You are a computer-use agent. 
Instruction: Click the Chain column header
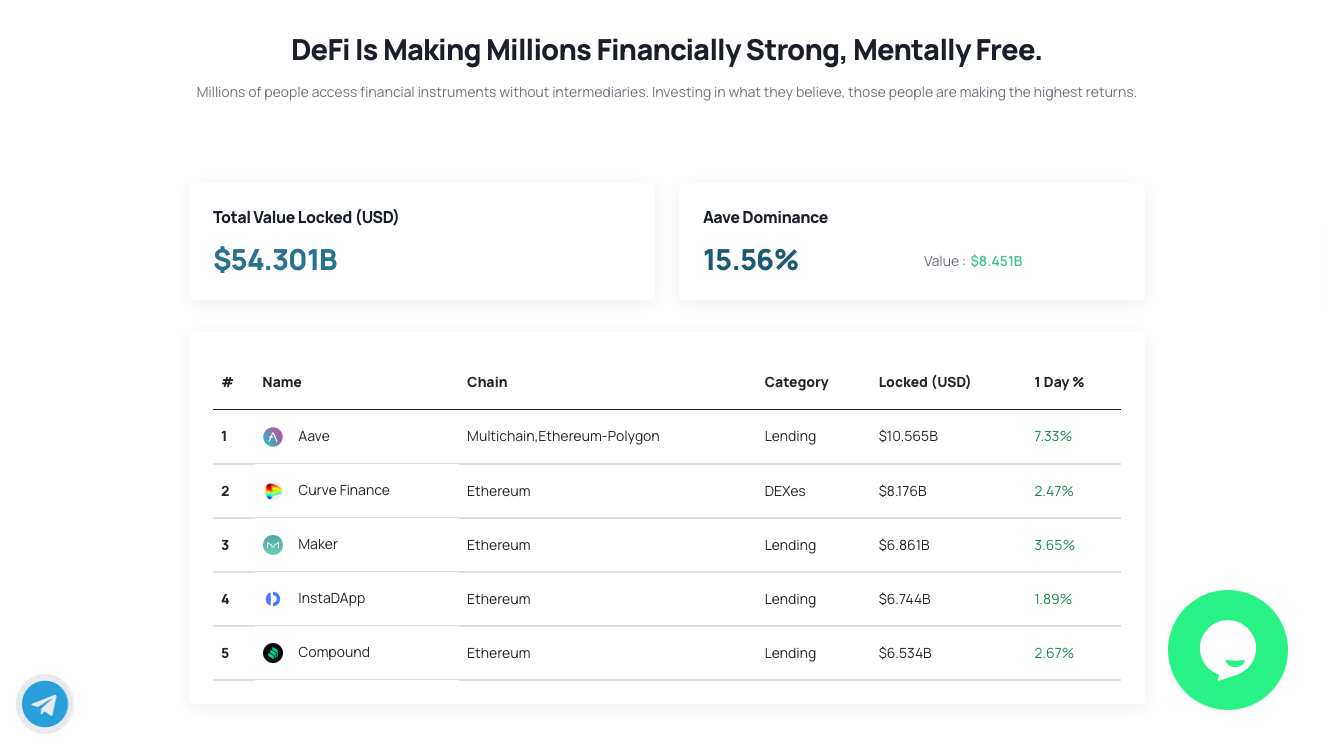click(487, 382)
